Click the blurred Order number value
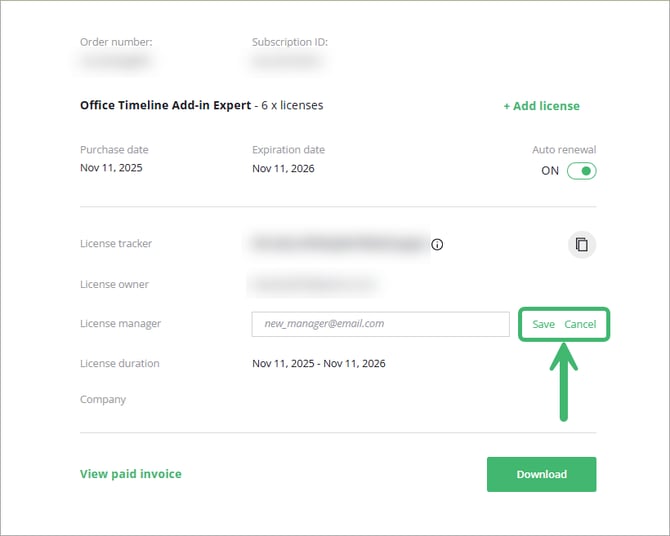This screenshot has width=670, height=536. click(x=115, y=62)
